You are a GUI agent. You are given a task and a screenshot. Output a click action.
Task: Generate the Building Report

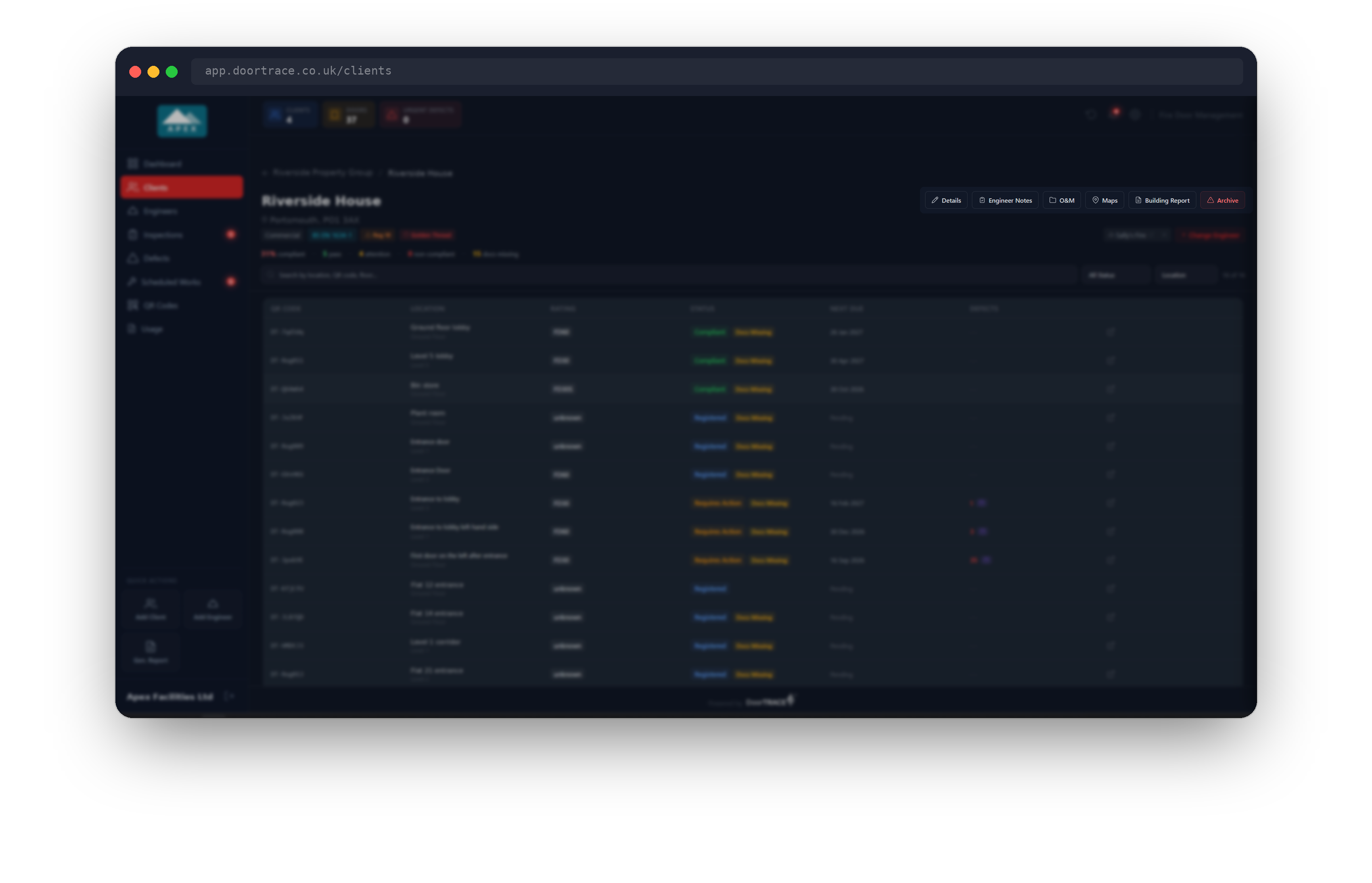[1162, 200]
